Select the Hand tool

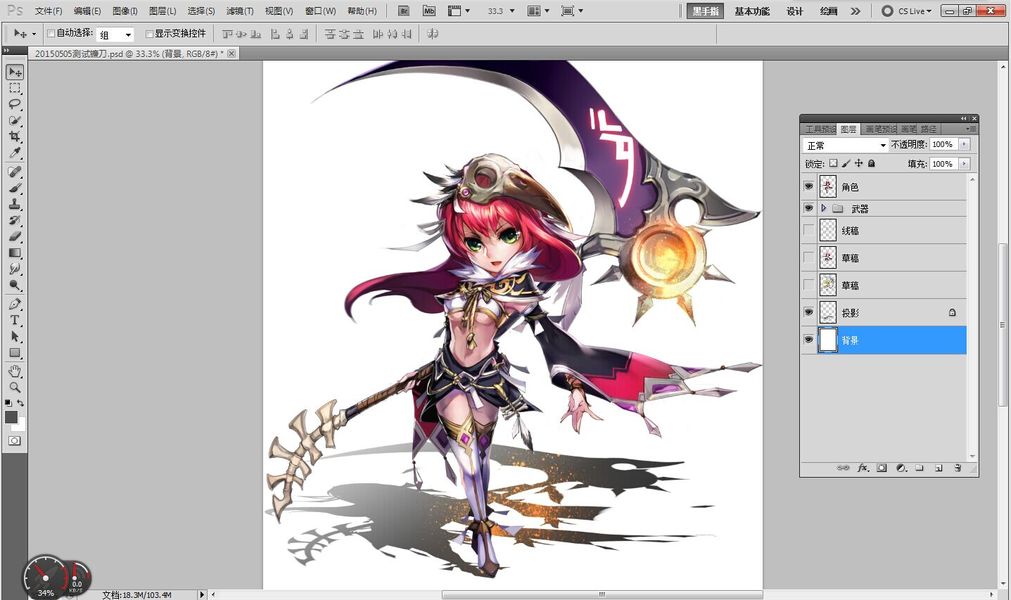(15, 371)
